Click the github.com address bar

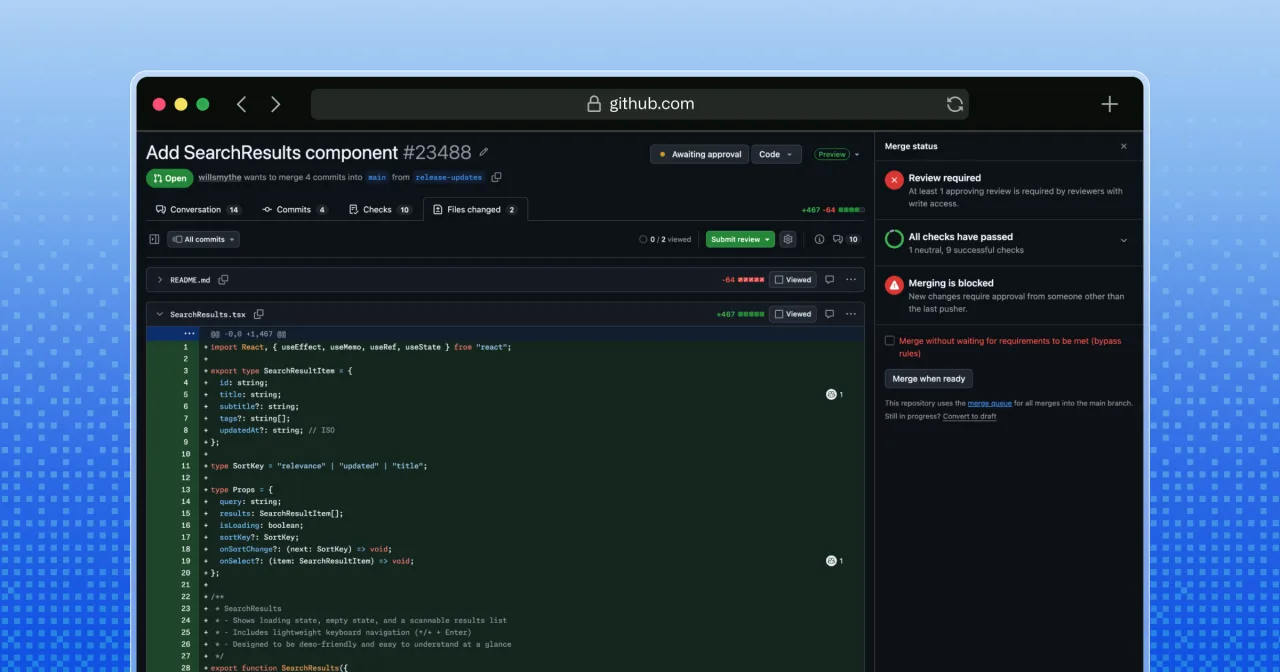(639, 104)
